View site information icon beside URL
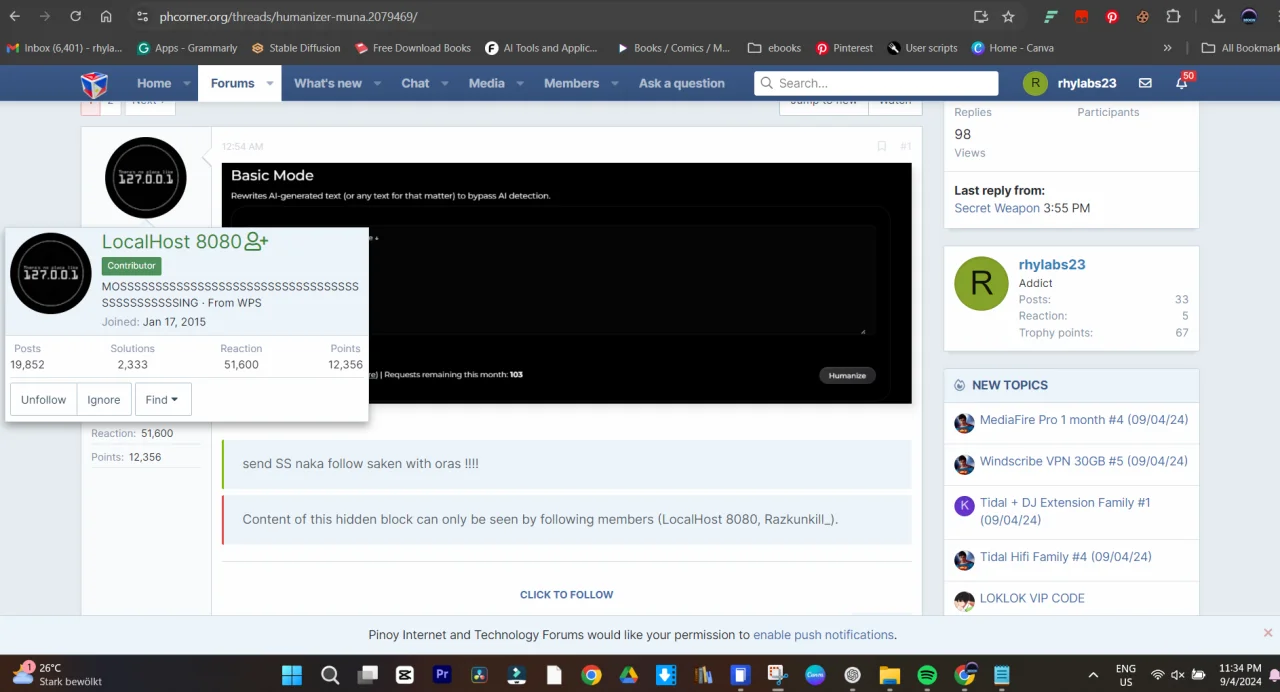1280x692 pixels. pos(142,16)
